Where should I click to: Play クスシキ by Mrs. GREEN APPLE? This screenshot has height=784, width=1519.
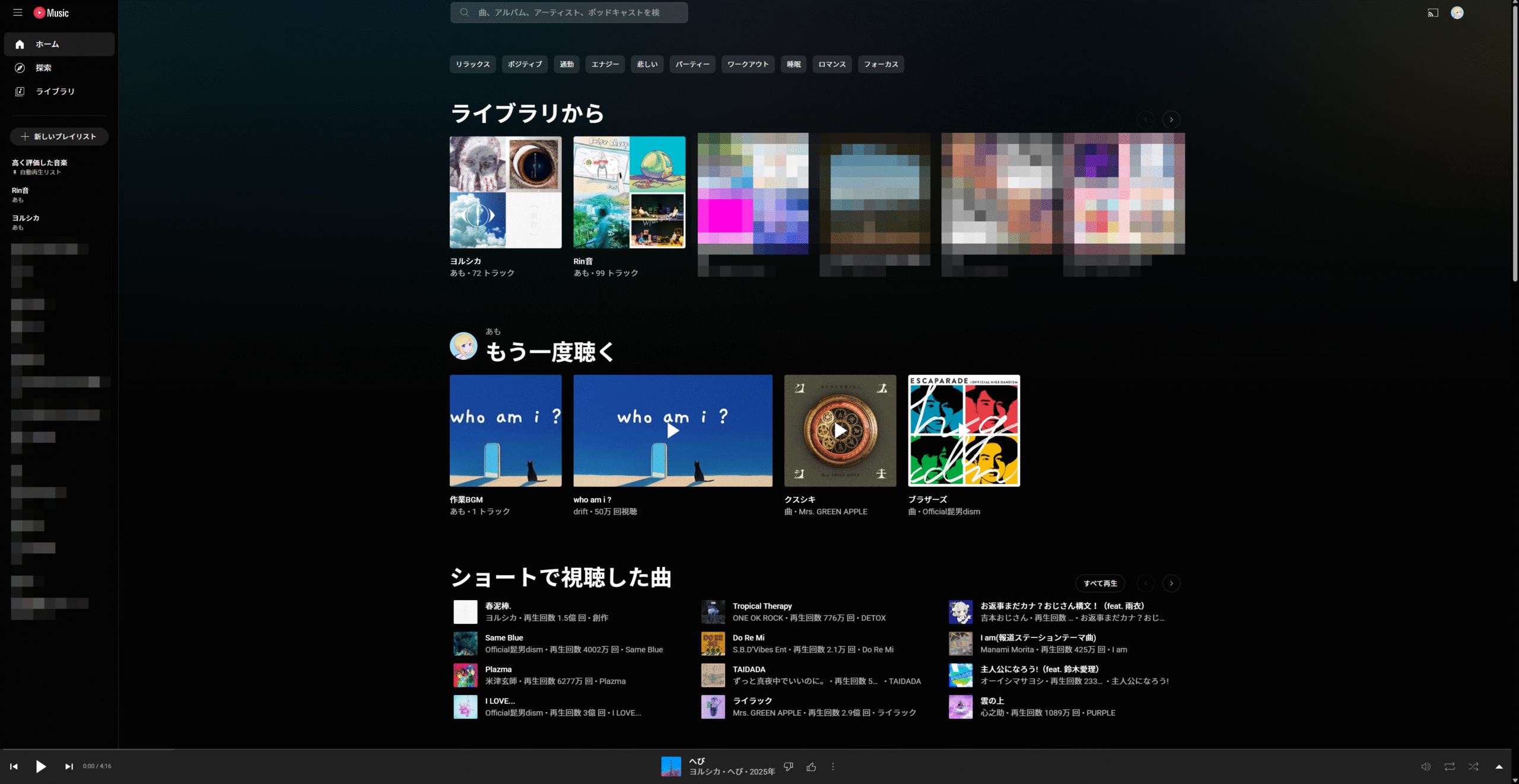840,431
